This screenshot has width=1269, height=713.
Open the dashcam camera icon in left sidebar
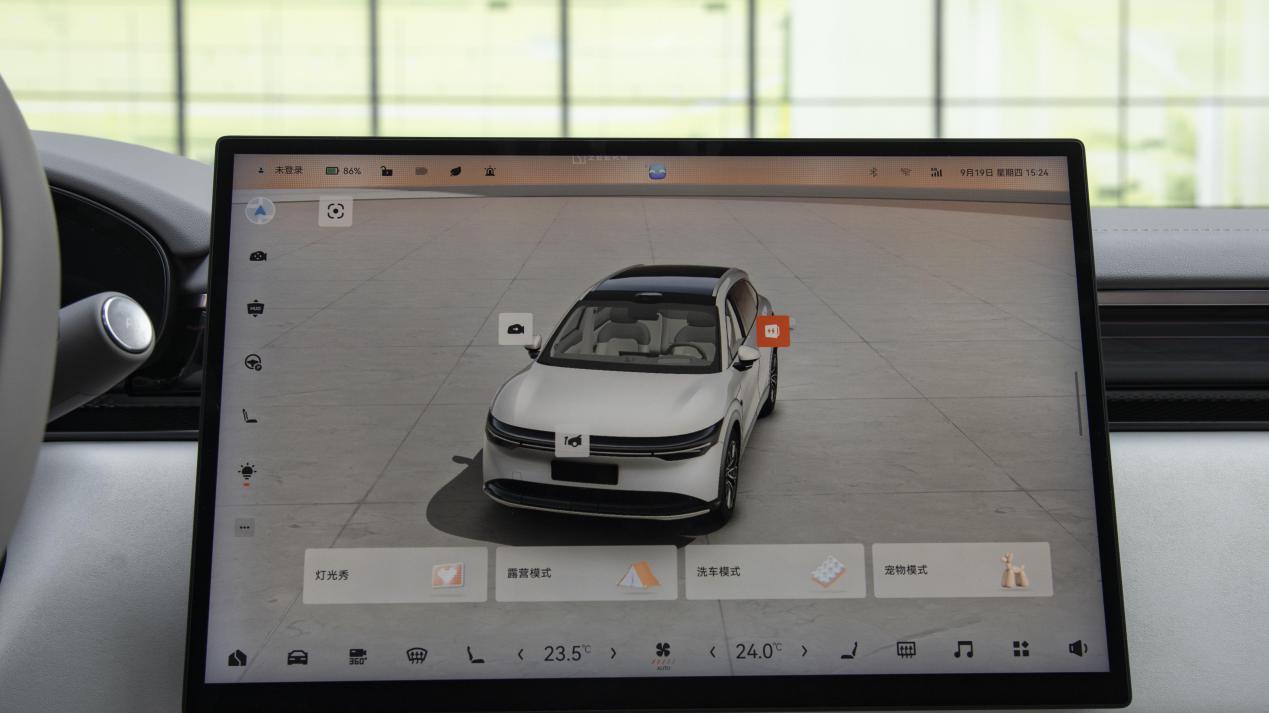click(x=257, y=257)
